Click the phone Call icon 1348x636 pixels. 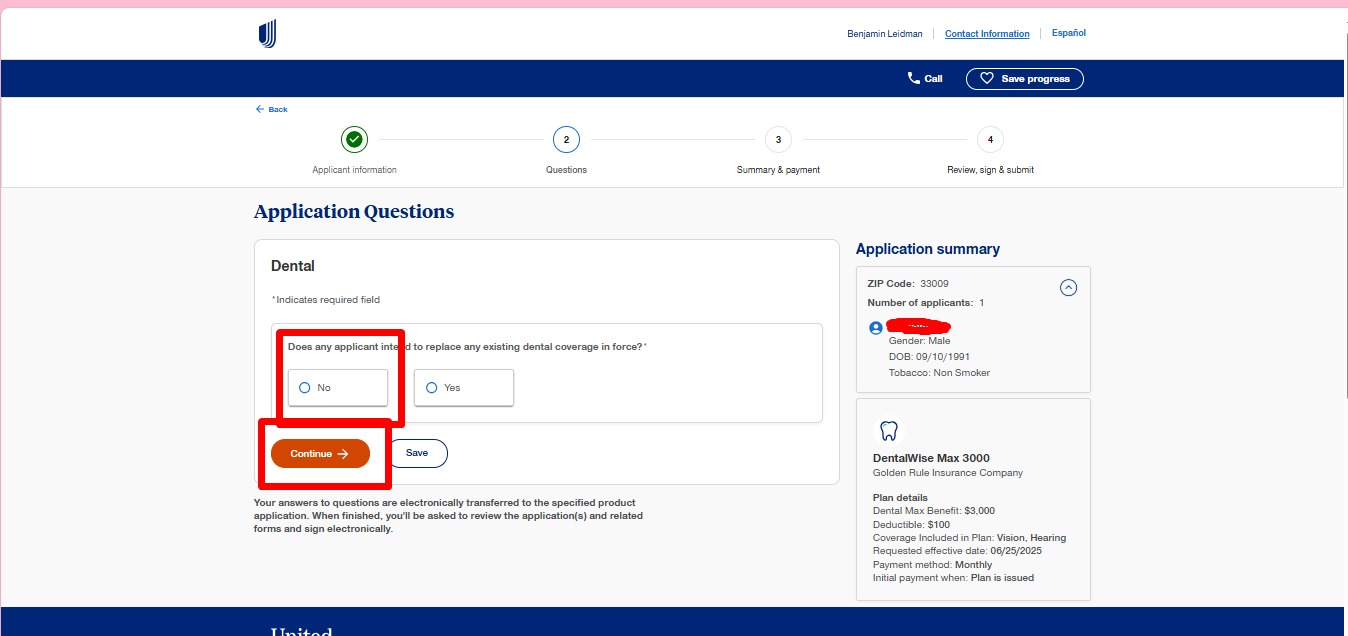(x=914, y=78)
